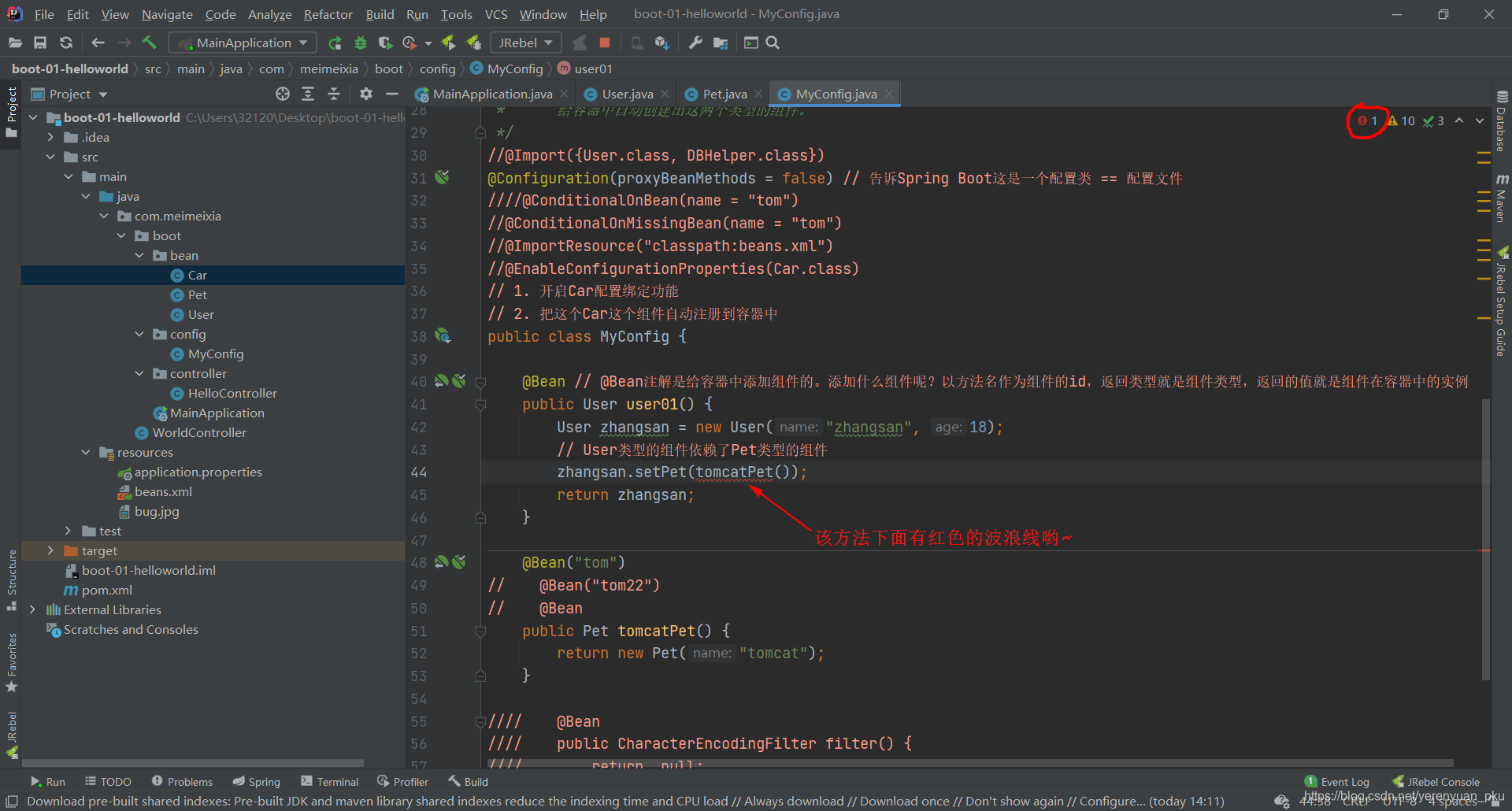Viewport: 1512px width, 811px height.
Task: Open Project panel gear options
Action: (x=366, y=94)
